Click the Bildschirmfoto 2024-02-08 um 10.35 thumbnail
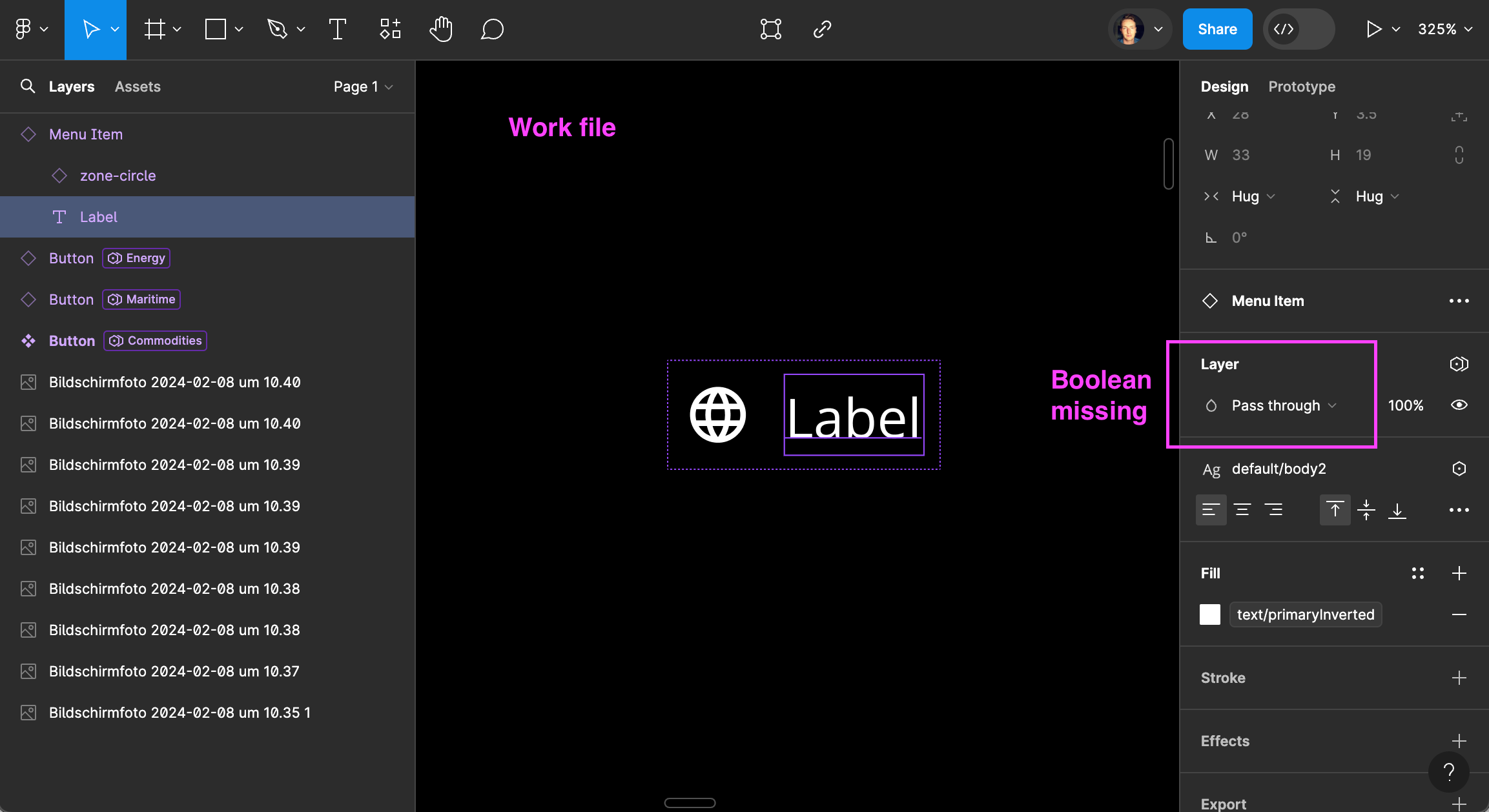 coord(28,713)
